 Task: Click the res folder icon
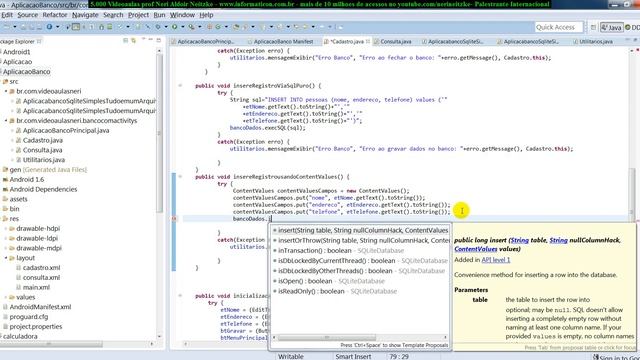click(5, 219)
